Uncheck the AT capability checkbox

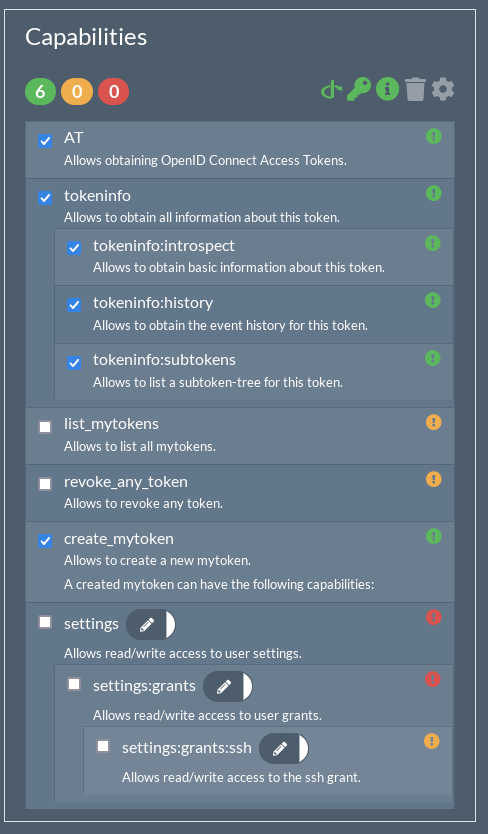click(x=45, y=141)
